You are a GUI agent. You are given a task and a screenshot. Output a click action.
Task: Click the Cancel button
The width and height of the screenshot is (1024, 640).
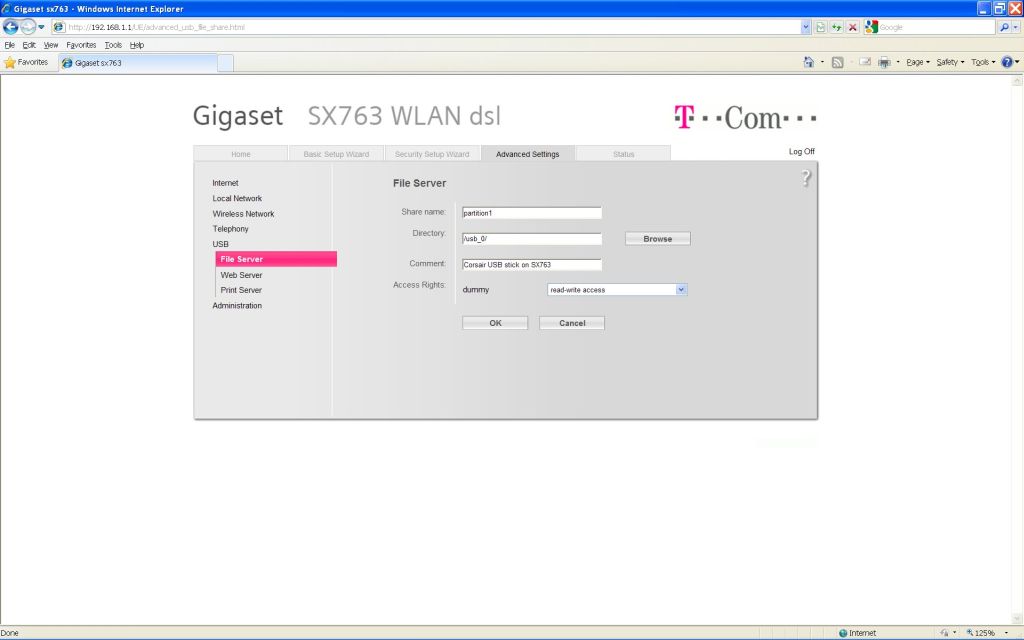click(572, 323)
